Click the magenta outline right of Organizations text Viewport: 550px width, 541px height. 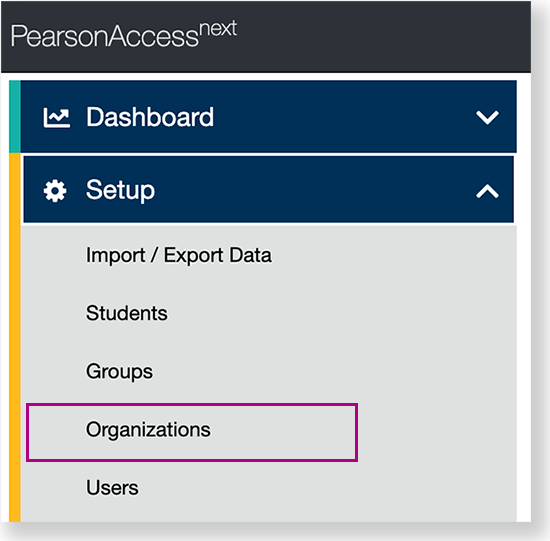pyautogui.click(x=356, y=432)
